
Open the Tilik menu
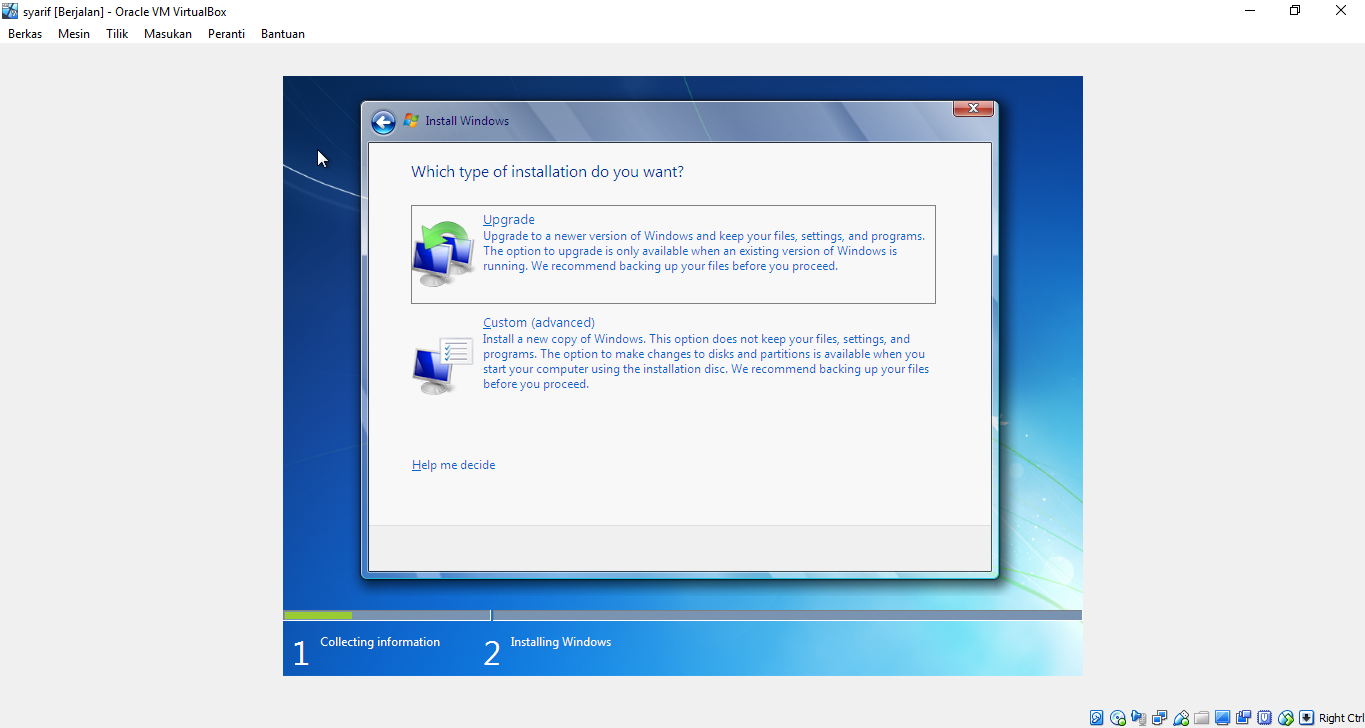click(117, 34)
